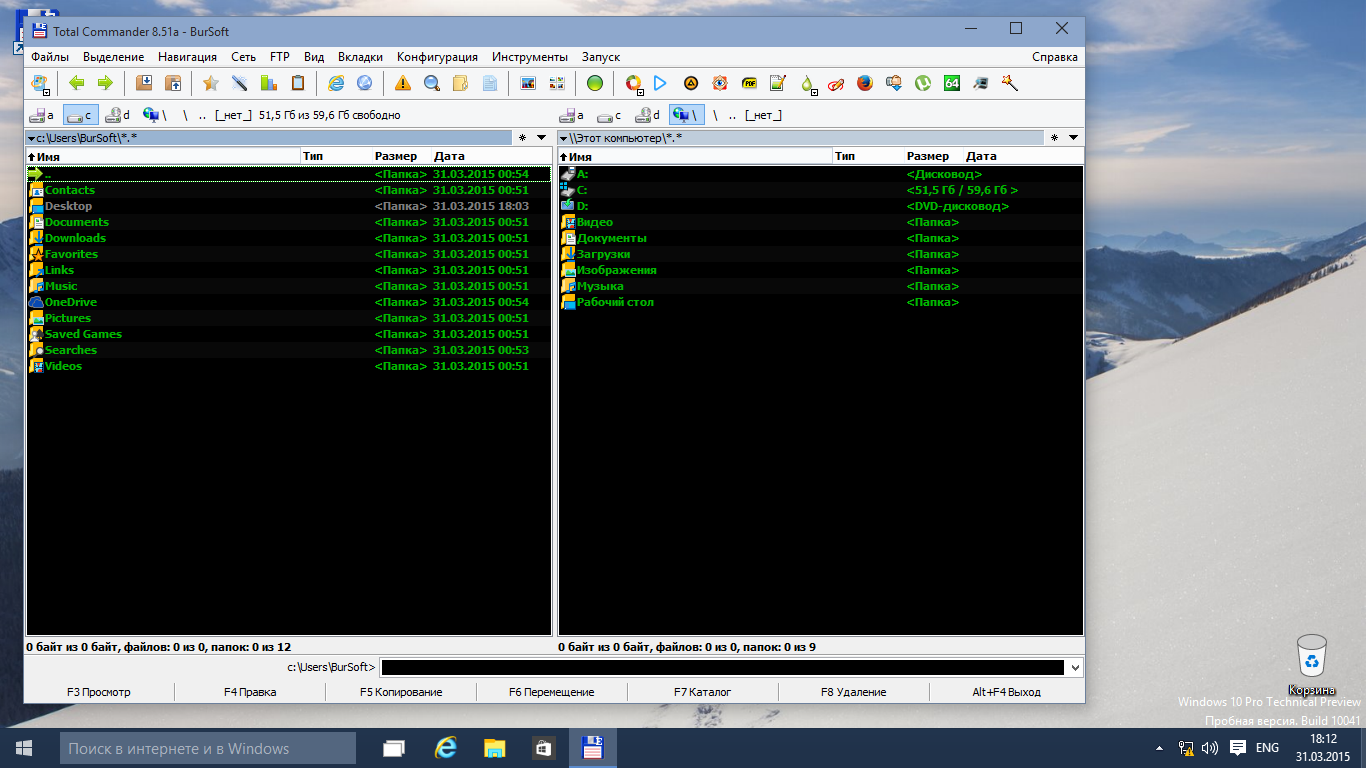Select drive c in right panel
This screenshot has width=1366, height=768.
coord(611,115)
